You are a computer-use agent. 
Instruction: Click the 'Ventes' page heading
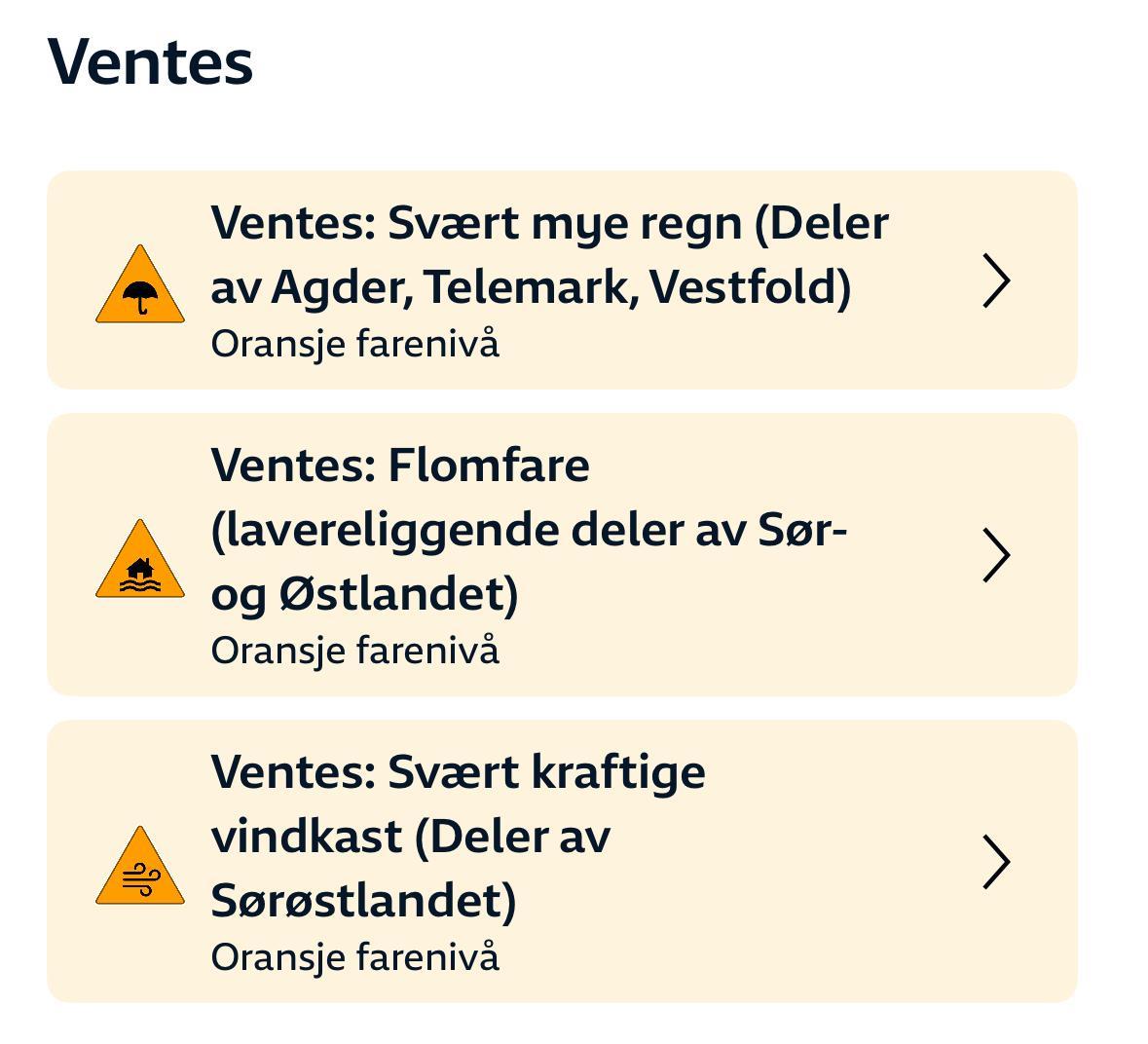click(150, 61)
